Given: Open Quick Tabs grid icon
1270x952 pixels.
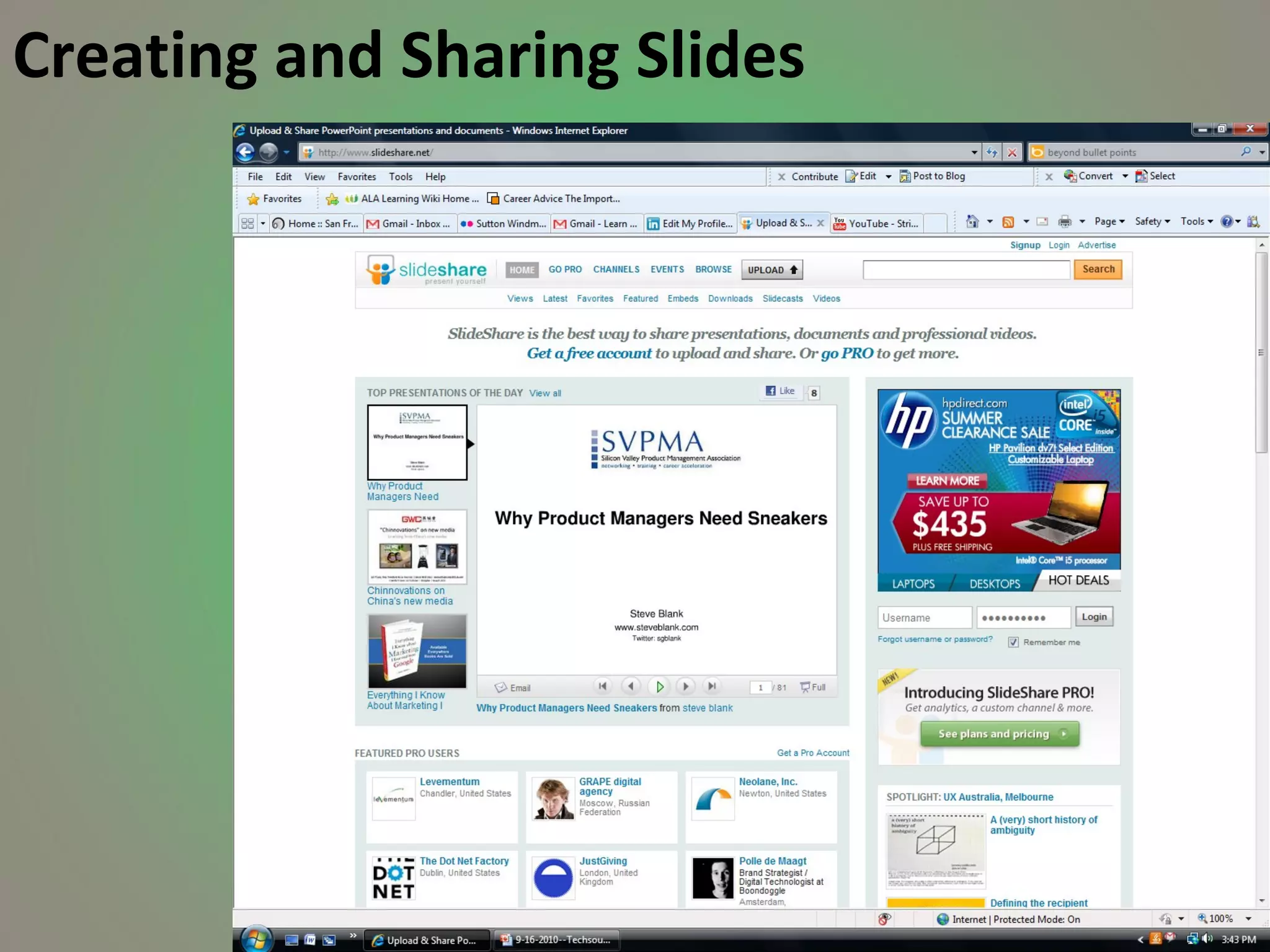Looking at the screenshot, I should tap(247, 223).
